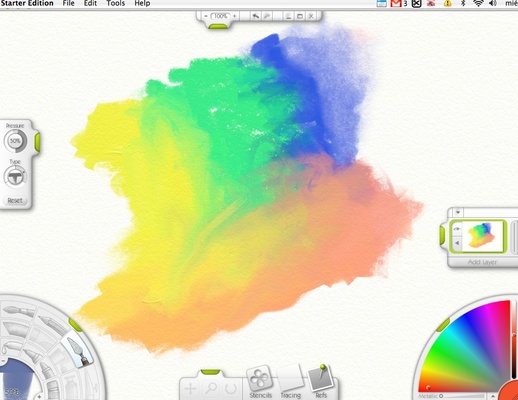Viewport: 518px width, 400px height.
Task: Open the File menu
Action: coord(69,3)
